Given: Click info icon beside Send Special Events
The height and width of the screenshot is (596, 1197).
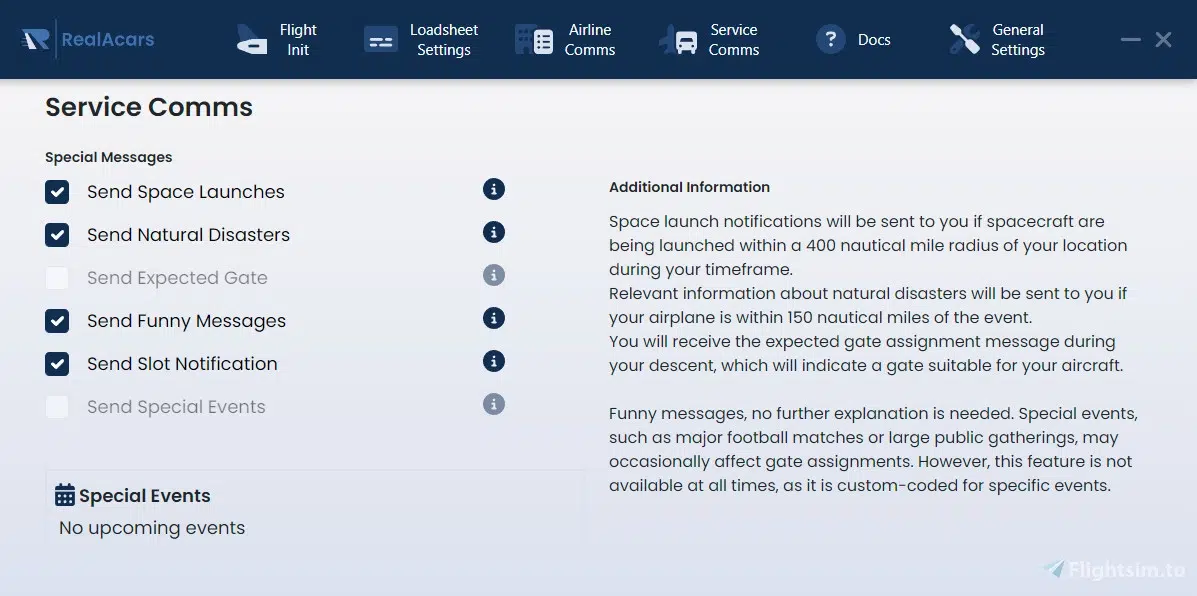Looking at the screenshot, I should (493, 404).
